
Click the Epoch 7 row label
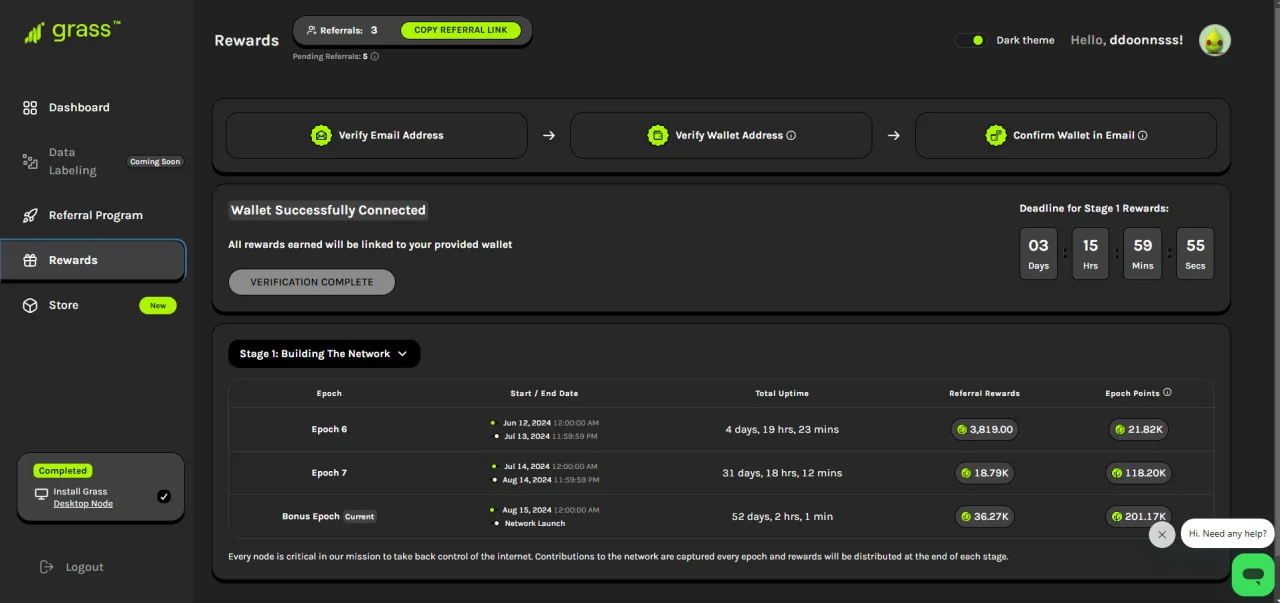[329, 473]
